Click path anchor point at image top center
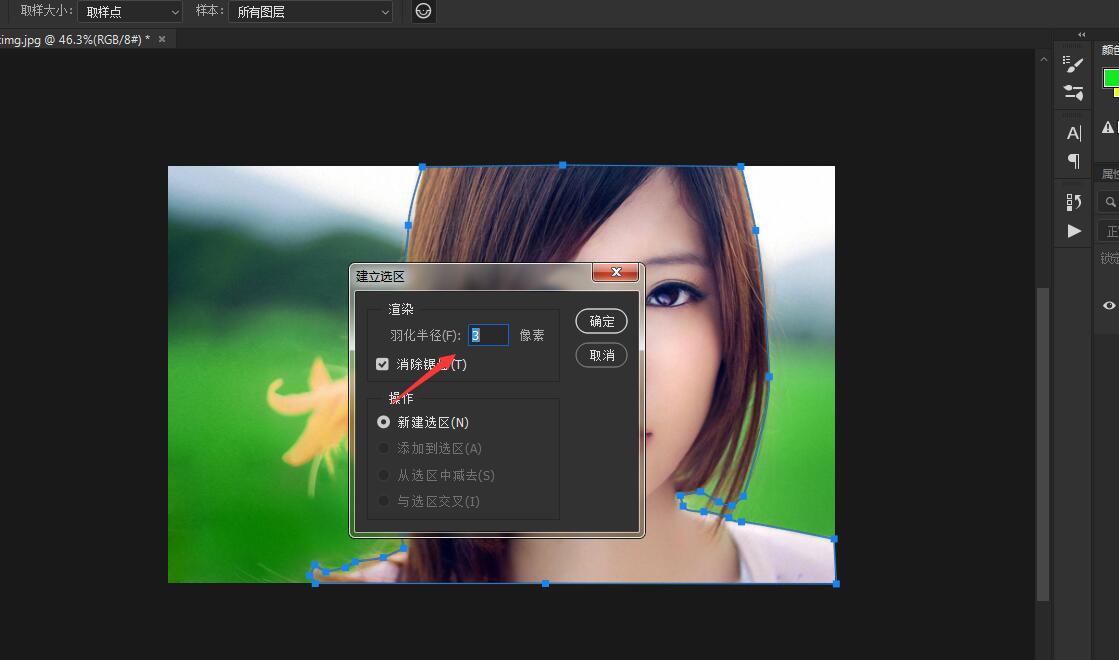This screenshot has height=660, width=1119. (562, 165)
